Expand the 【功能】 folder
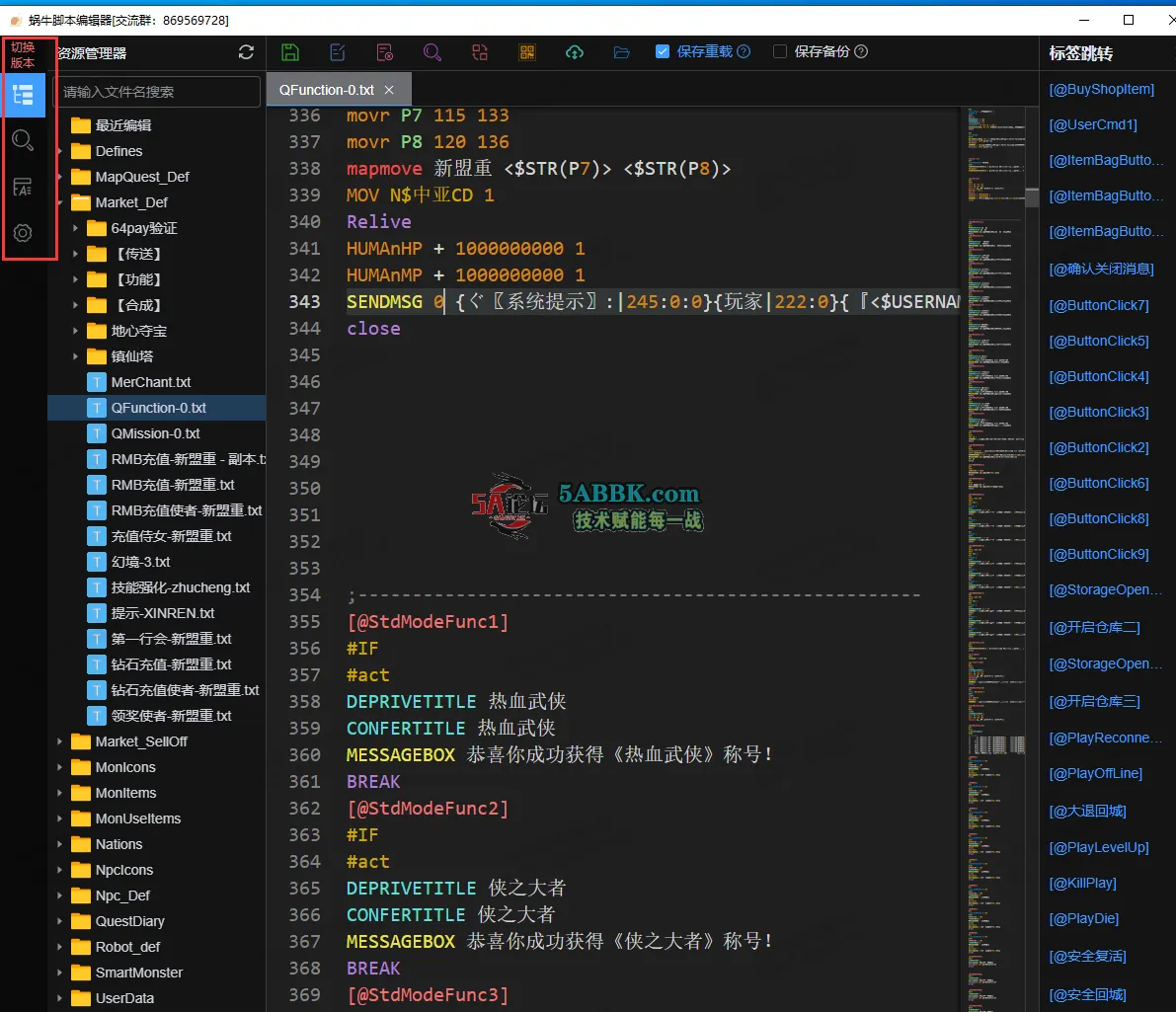Screen dimensions: 1176x1012 [x=75, y=279]
